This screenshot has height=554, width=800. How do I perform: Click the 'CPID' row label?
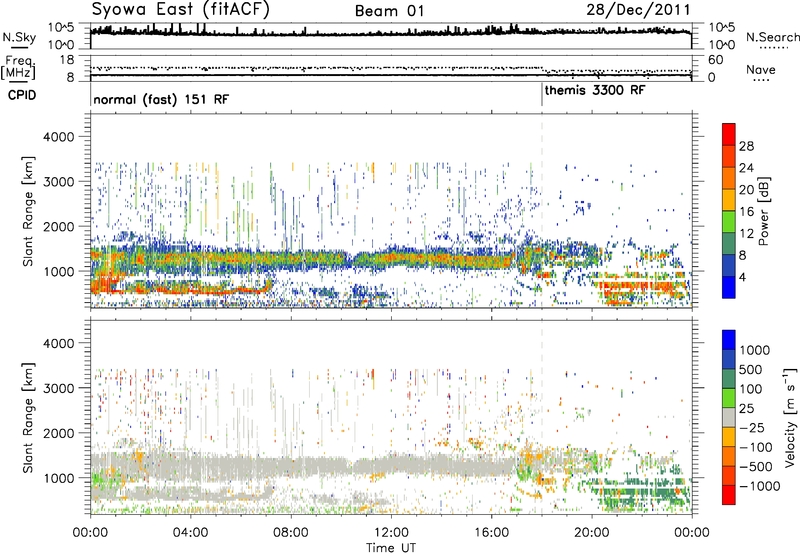(x=22, y=95)
